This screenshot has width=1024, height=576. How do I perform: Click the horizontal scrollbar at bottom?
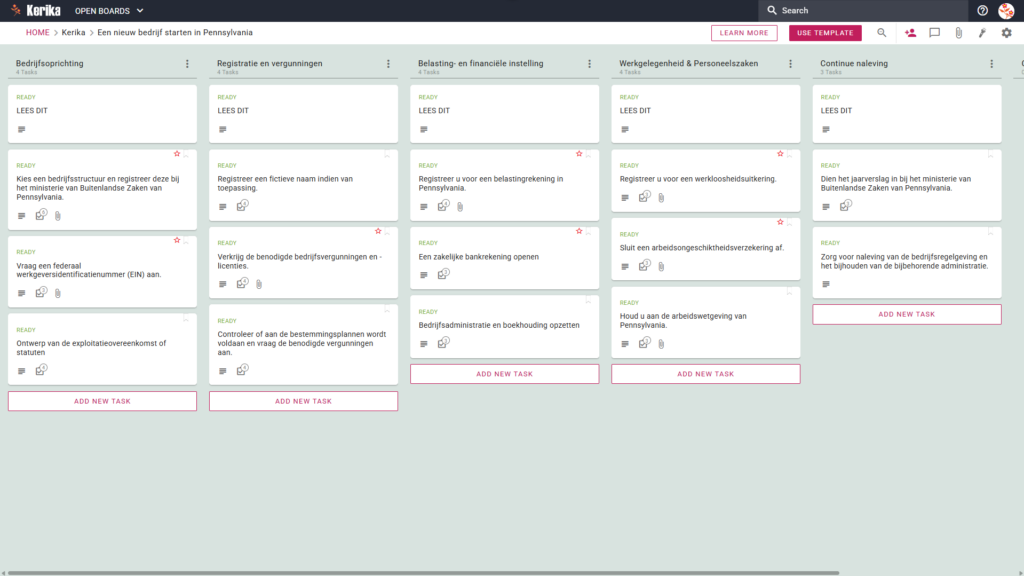click(x=423, y=573)
